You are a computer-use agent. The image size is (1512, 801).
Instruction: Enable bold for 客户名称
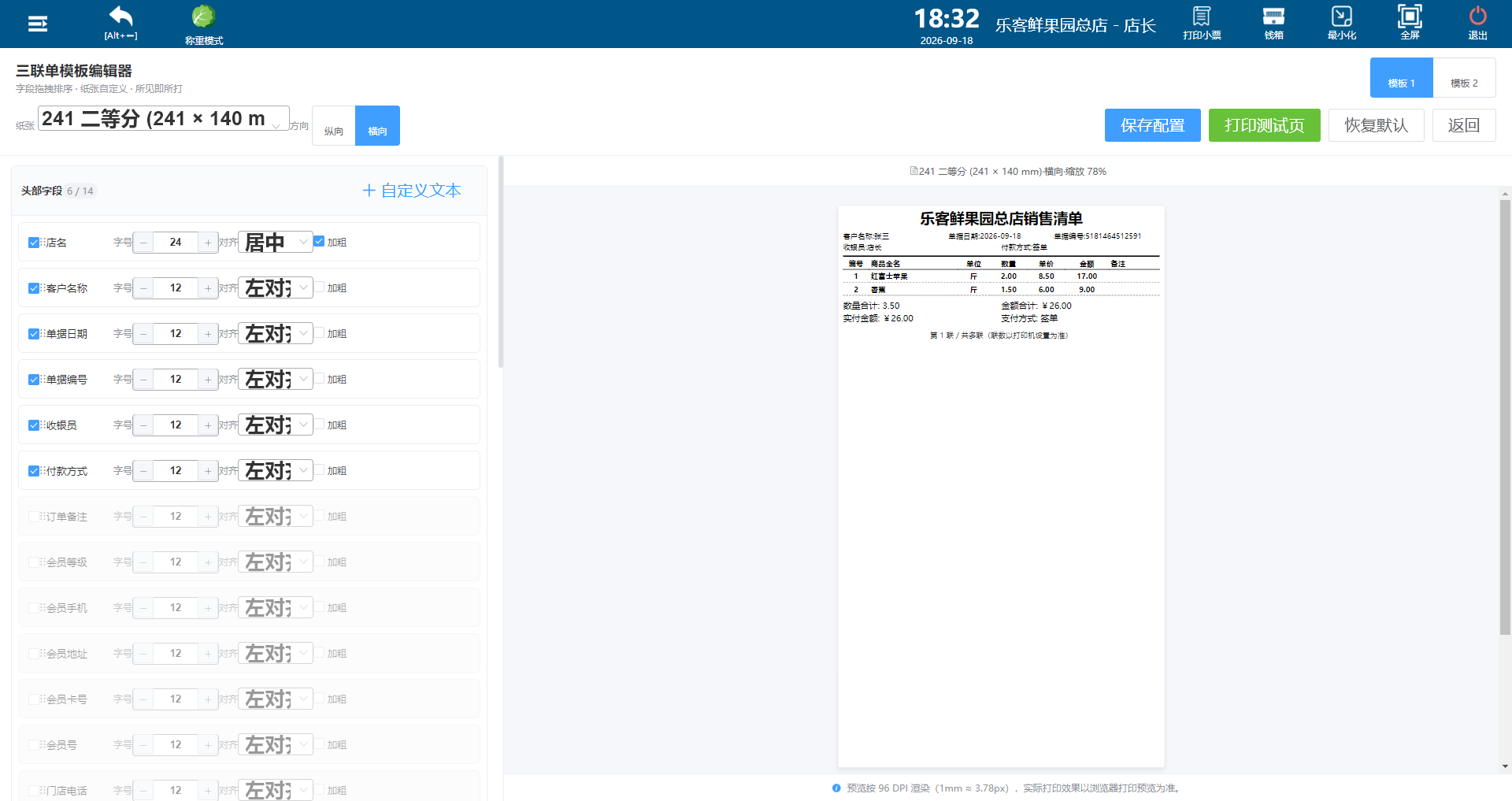[319, 287]
